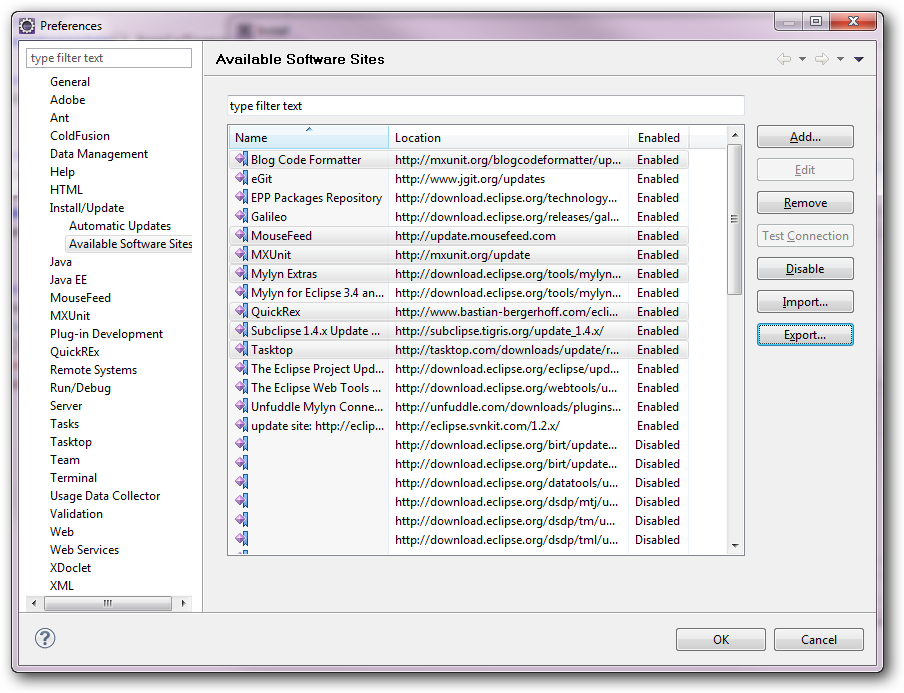Click the tree horizontal scroll right arrow

tap(183, 603)
